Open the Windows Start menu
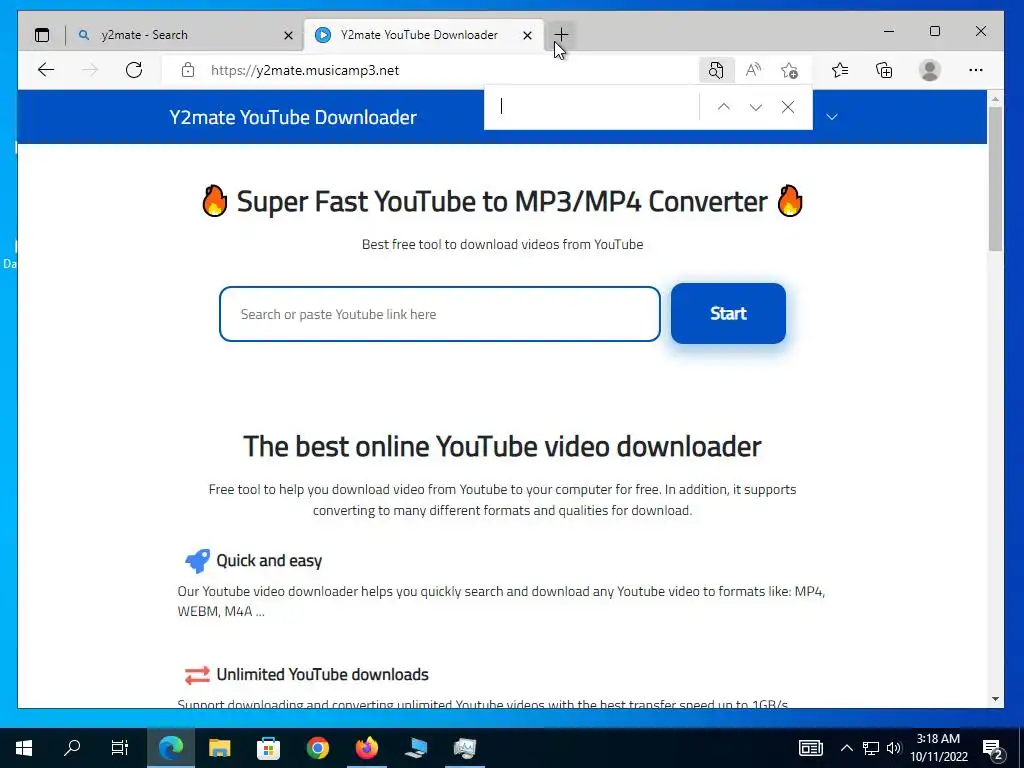This screenshot has width=1024, height=768. click(x=24, y=748)
